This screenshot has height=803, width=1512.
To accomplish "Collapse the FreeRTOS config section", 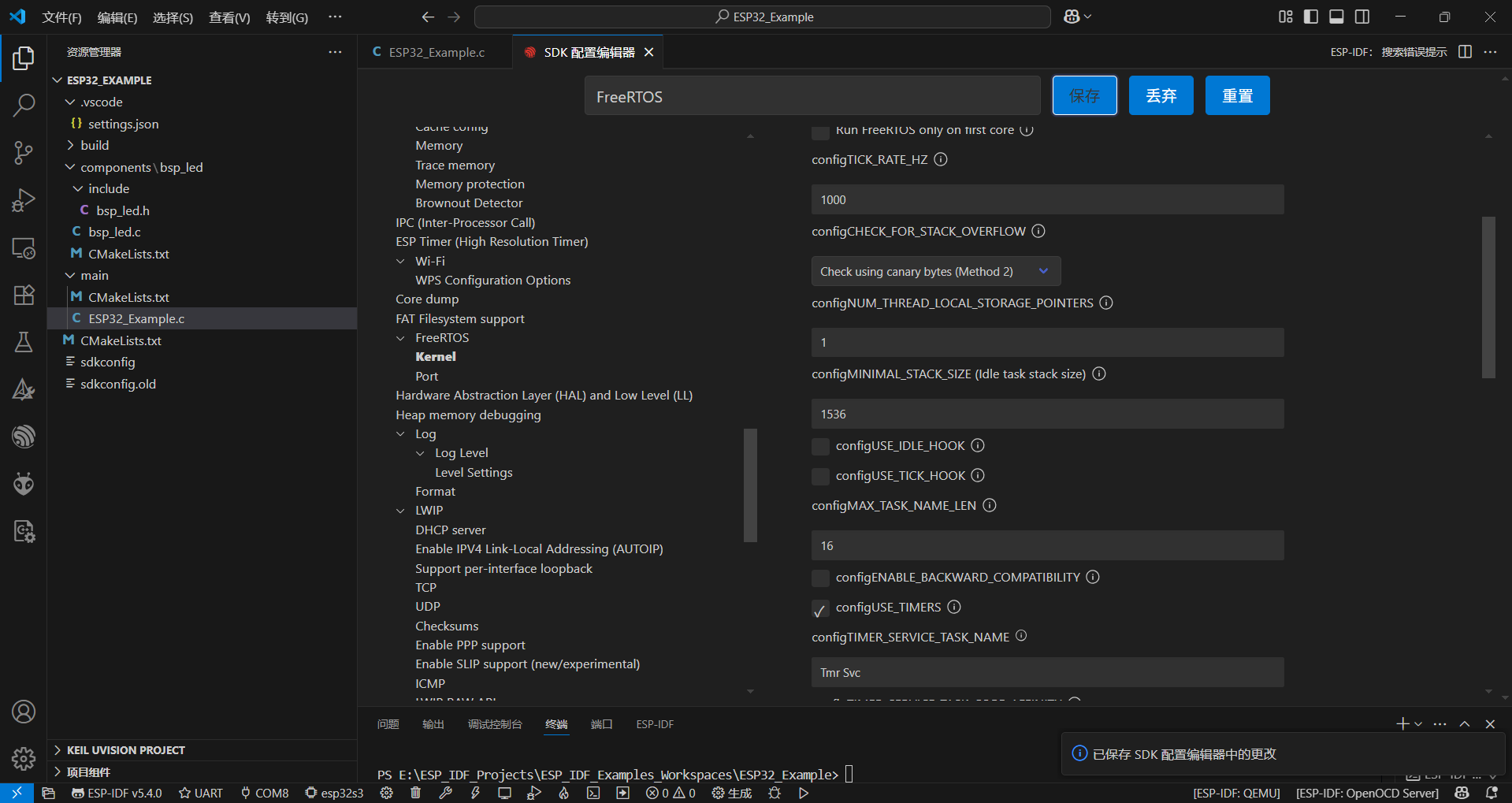I will click(400, 338).
